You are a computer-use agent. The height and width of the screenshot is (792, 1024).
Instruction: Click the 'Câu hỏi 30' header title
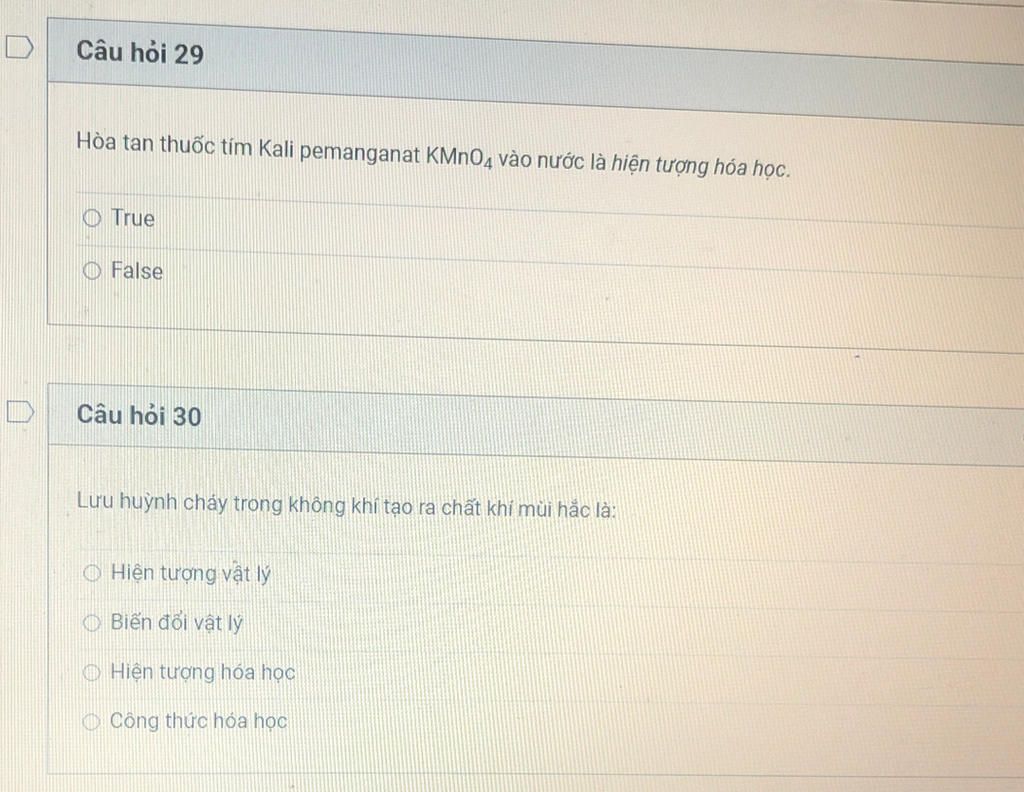(x=139, y=415)
